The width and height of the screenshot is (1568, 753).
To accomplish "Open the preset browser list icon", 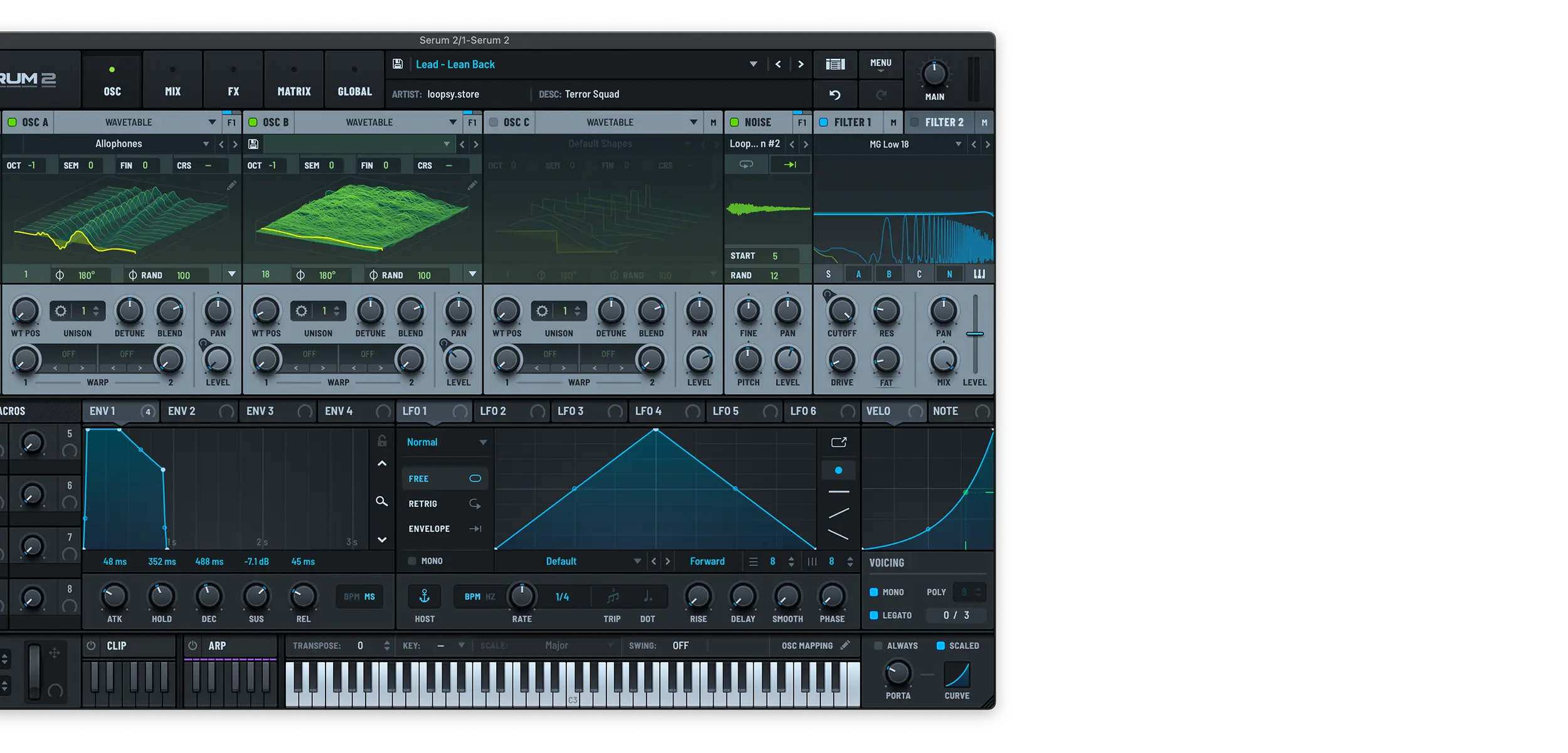I will tap(835, 64).
